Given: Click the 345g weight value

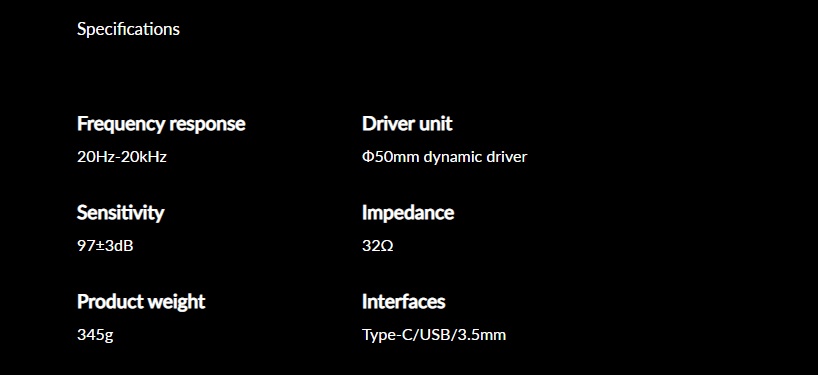Looking at the screenshot, I should [95, 335].
